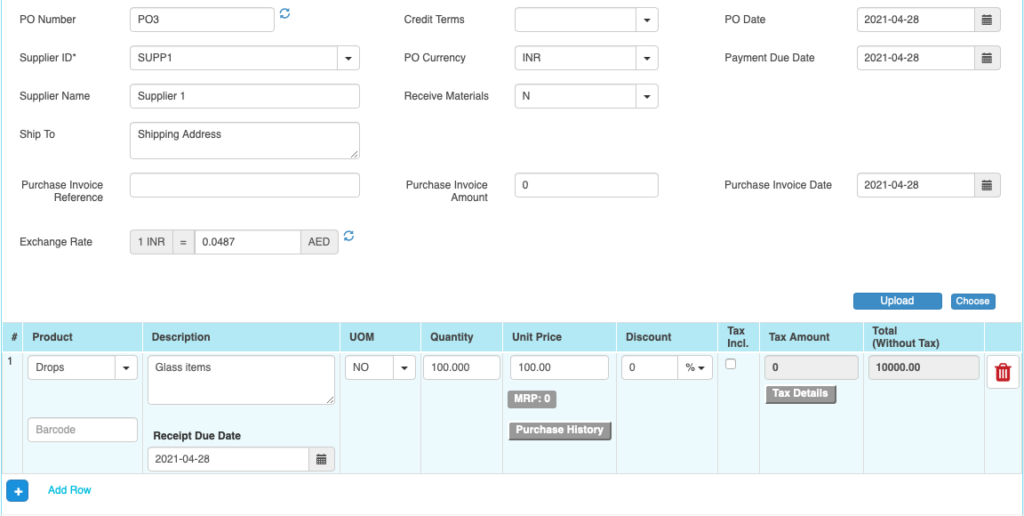
Task: Change discount type percent dropdown
Action: pos(694,368)
